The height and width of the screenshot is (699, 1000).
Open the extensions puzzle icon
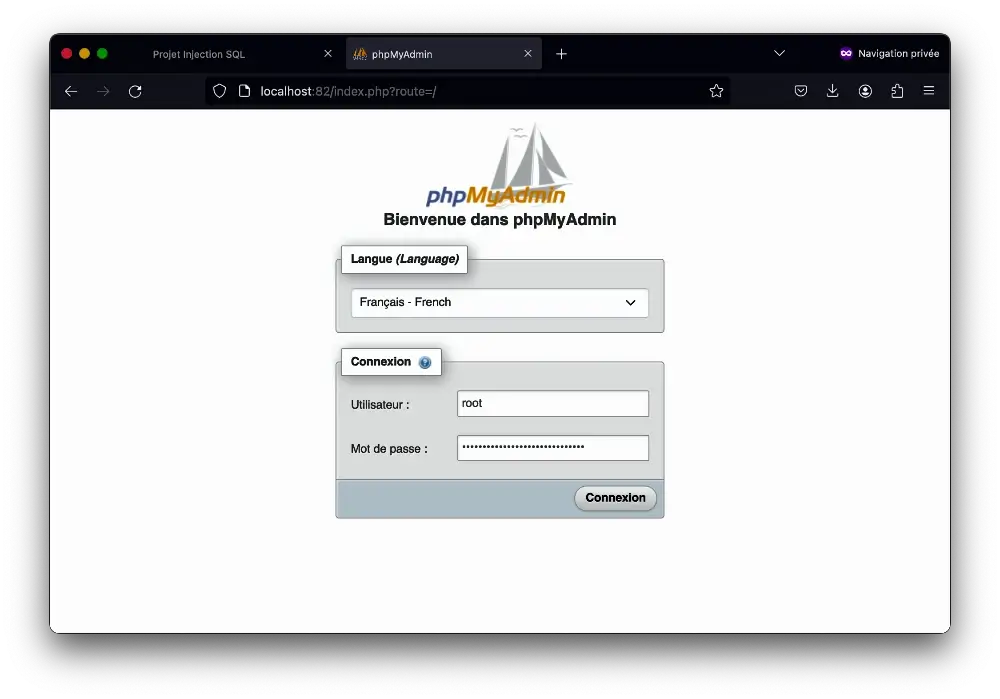(x=897, y=91)
